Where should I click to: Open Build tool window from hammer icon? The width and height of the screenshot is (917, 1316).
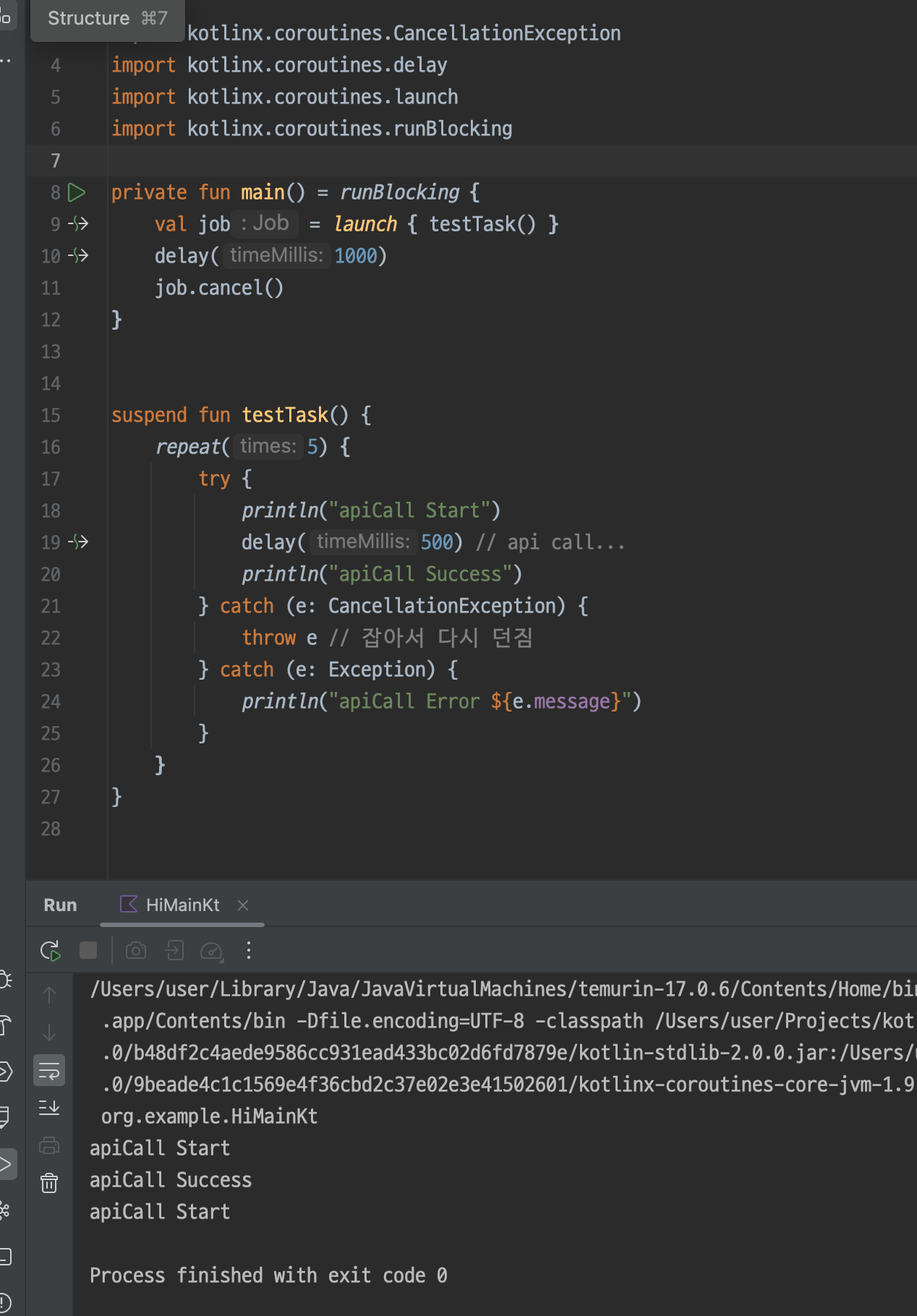pos(5,1025)
